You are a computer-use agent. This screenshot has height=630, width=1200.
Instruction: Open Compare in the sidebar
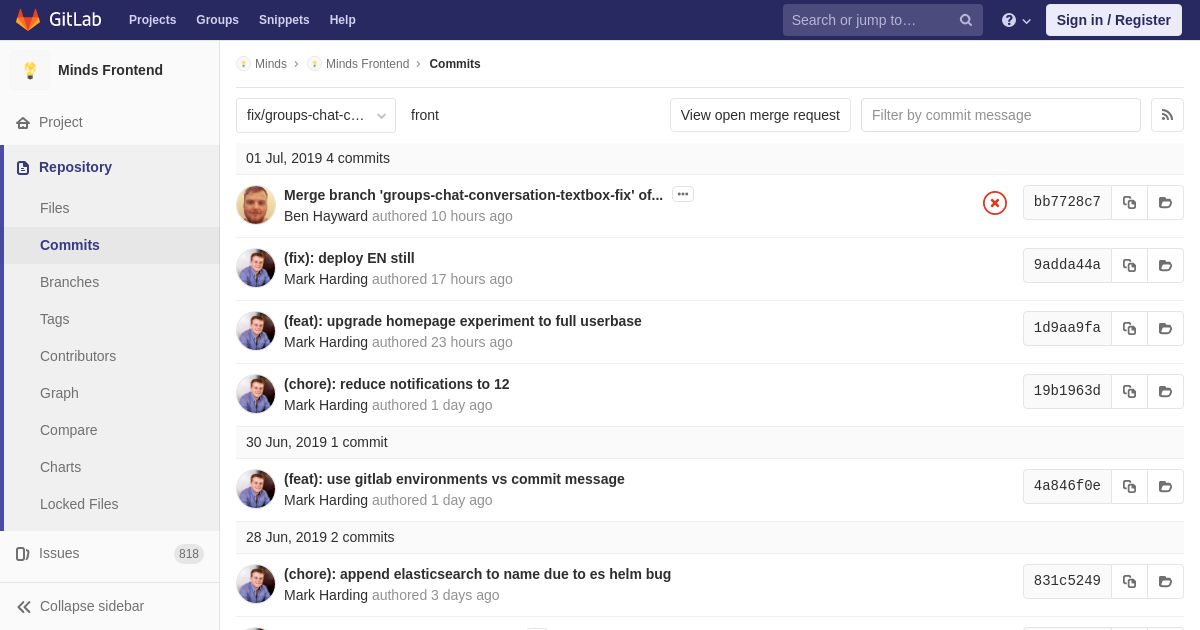[112, 430]
